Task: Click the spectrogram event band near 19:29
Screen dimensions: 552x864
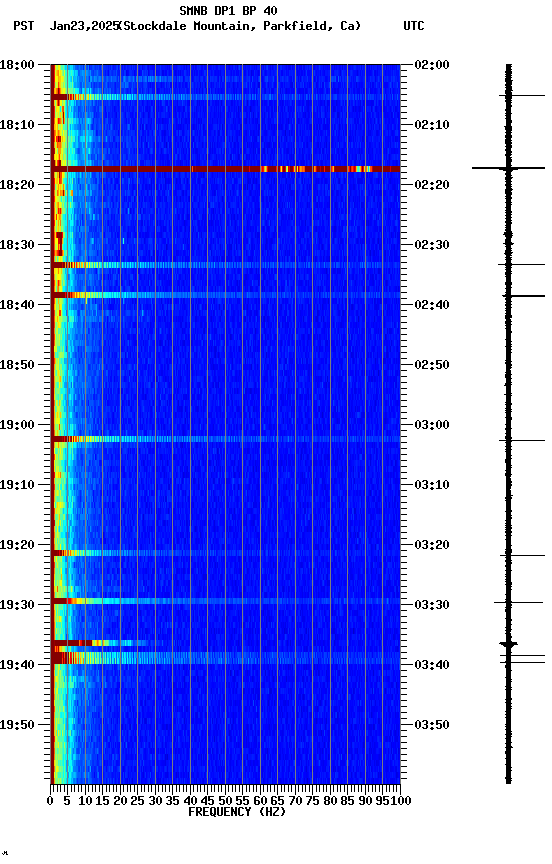Action: coord(225,601)
